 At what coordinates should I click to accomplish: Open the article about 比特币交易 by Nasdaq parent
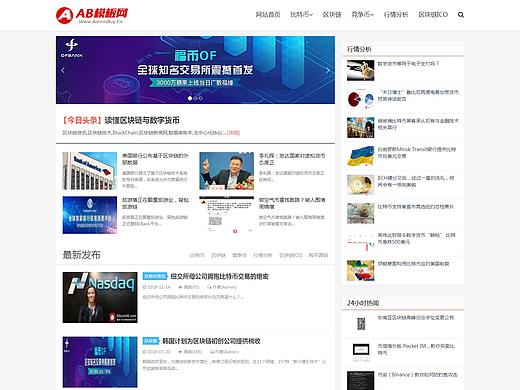220,276
